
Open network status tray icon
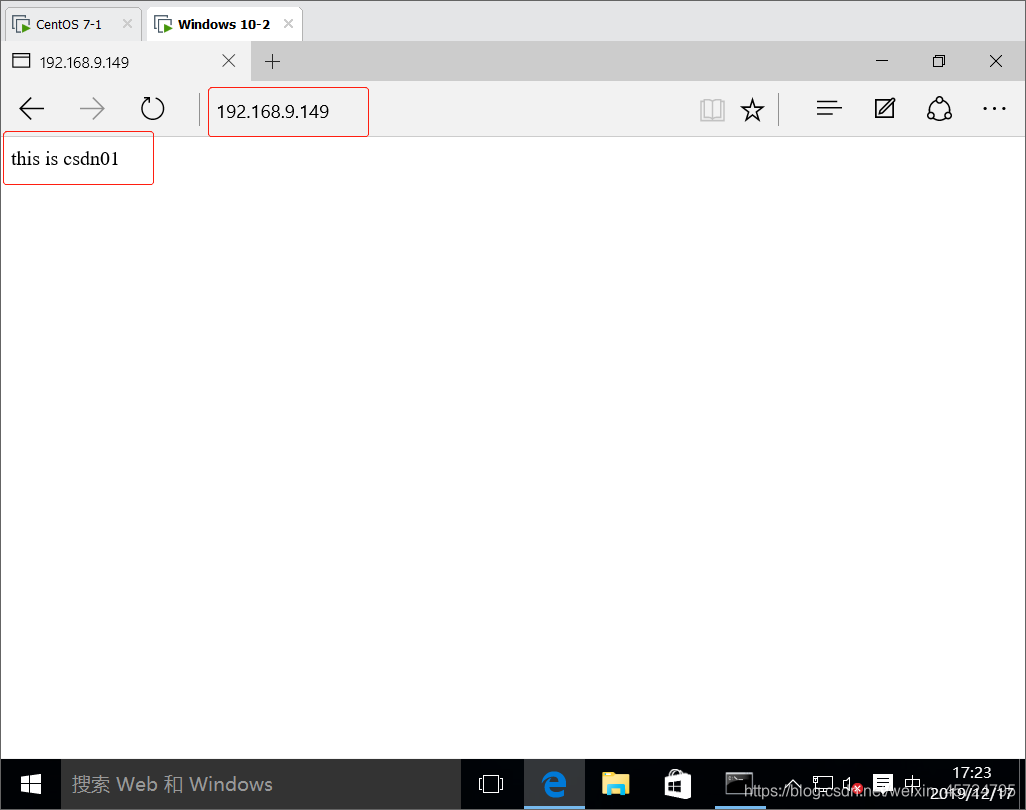tap(823, 784)
